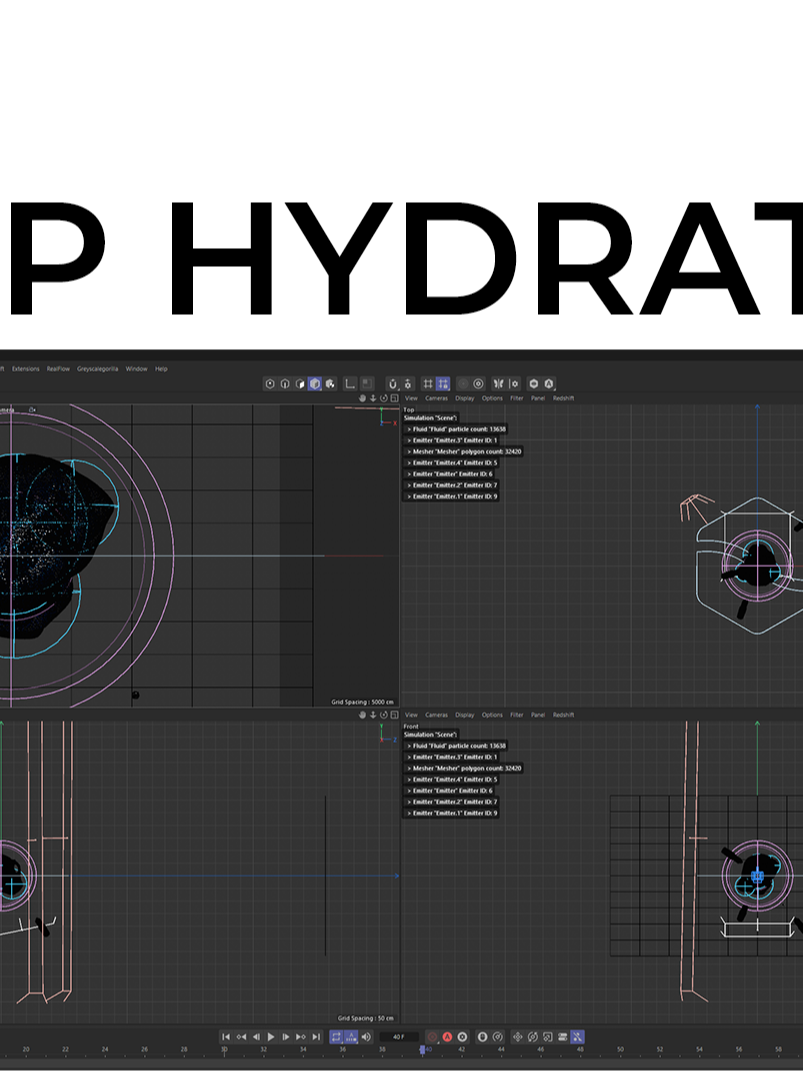Click the current frame field showing 40 F
The image size is (803, 1071).
[x=399, y=1037]
